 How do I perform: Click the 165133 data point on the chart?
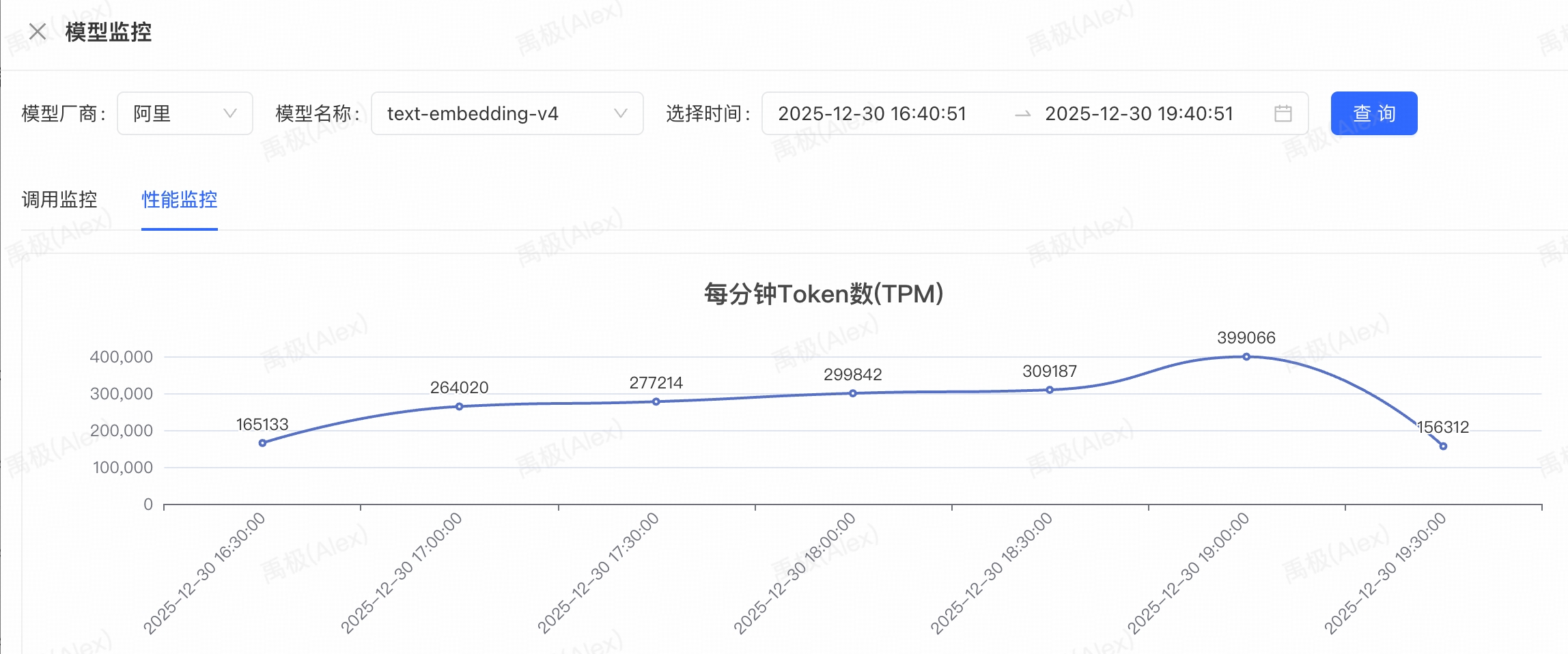(262, 443)
